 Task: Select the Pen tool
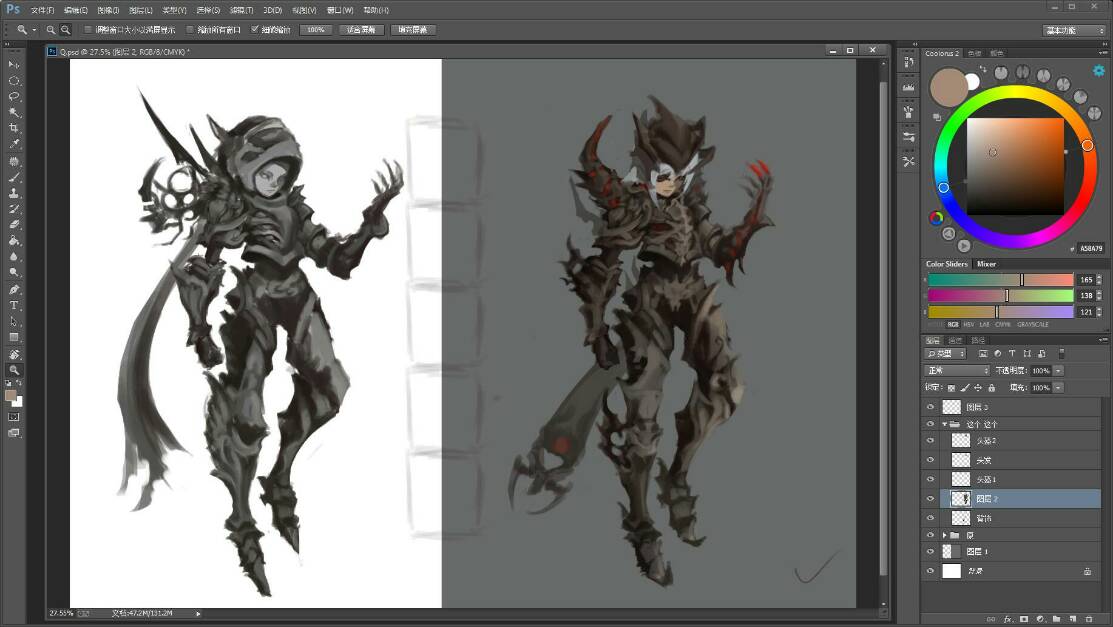tap(14, 289)
